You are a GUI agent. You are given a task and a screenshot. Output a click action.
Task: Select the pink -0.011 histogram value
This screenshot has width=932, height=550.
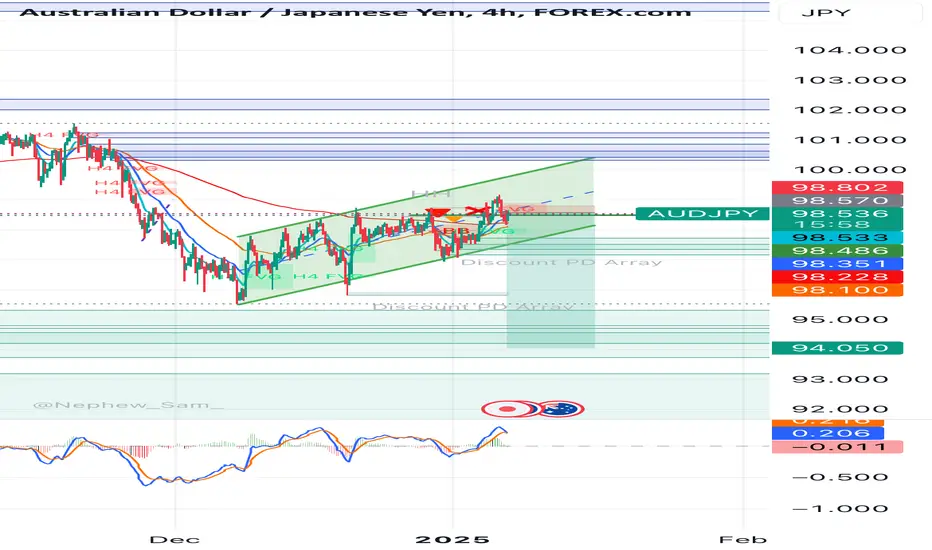(837, 447)
